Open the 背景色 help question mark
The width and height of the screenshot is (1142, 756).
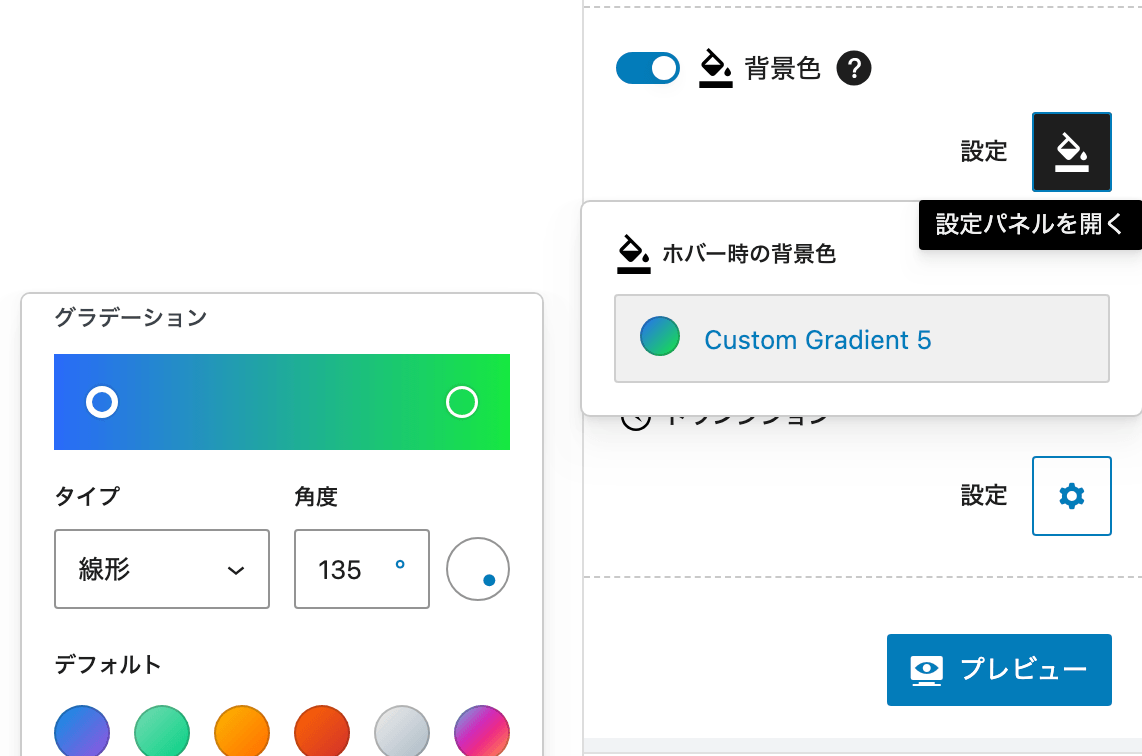(x=854, y=68)
